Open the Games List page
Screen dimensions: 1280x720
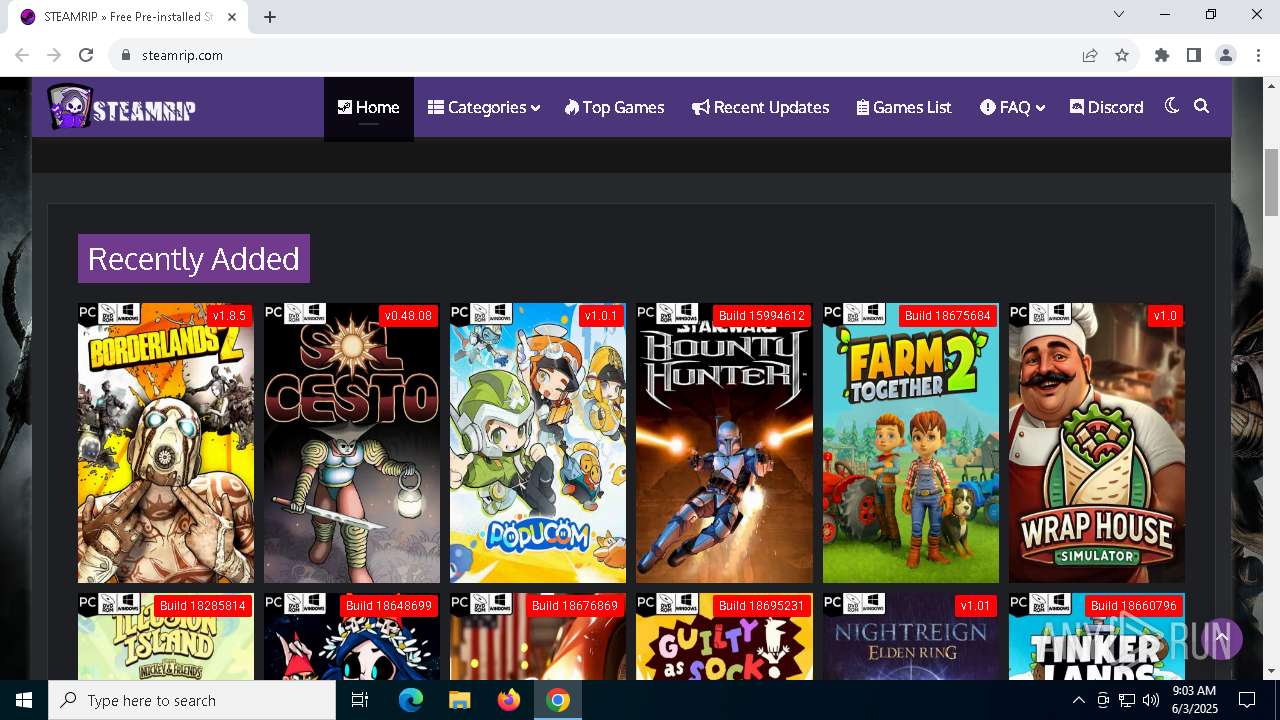(x=904, y=107)
